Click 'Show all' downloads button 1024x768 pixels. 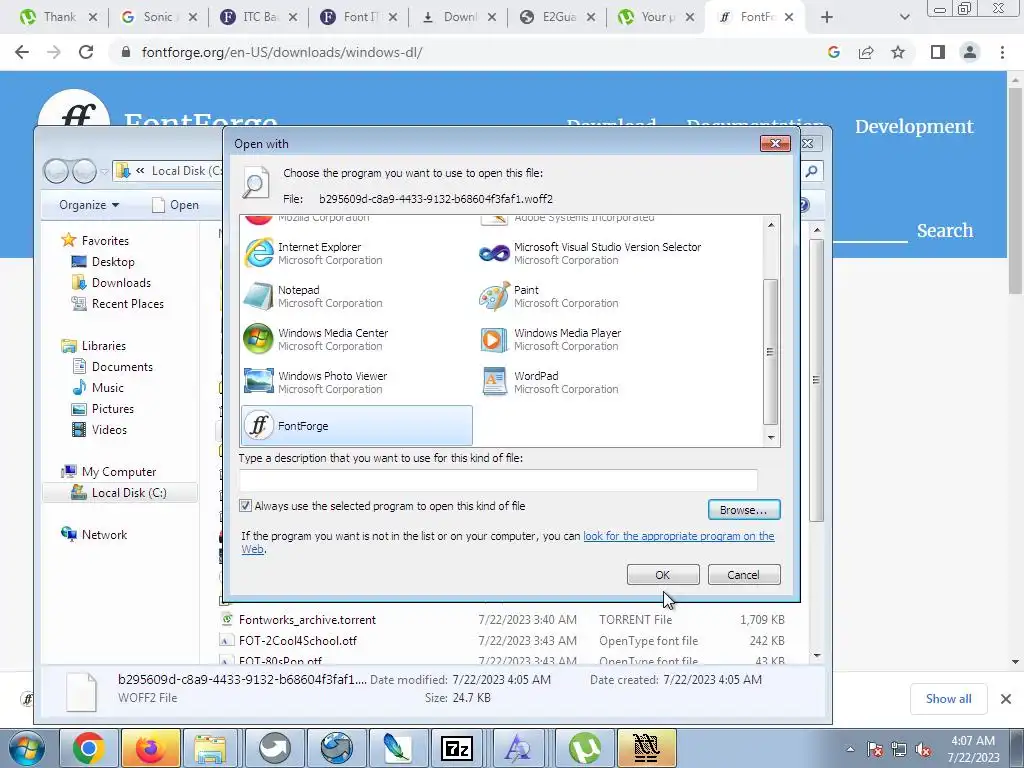click(x=948, y=699)
